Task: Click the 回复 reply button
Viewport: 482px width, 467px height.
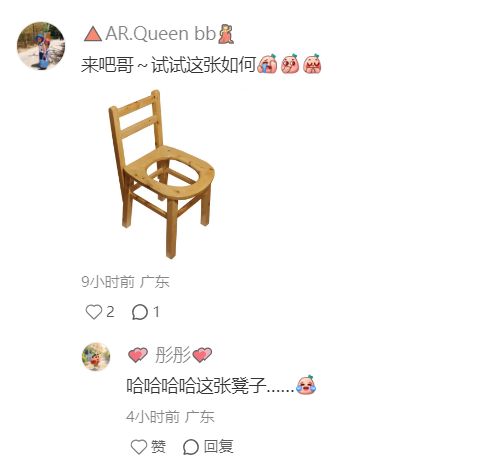Action: 218,447
